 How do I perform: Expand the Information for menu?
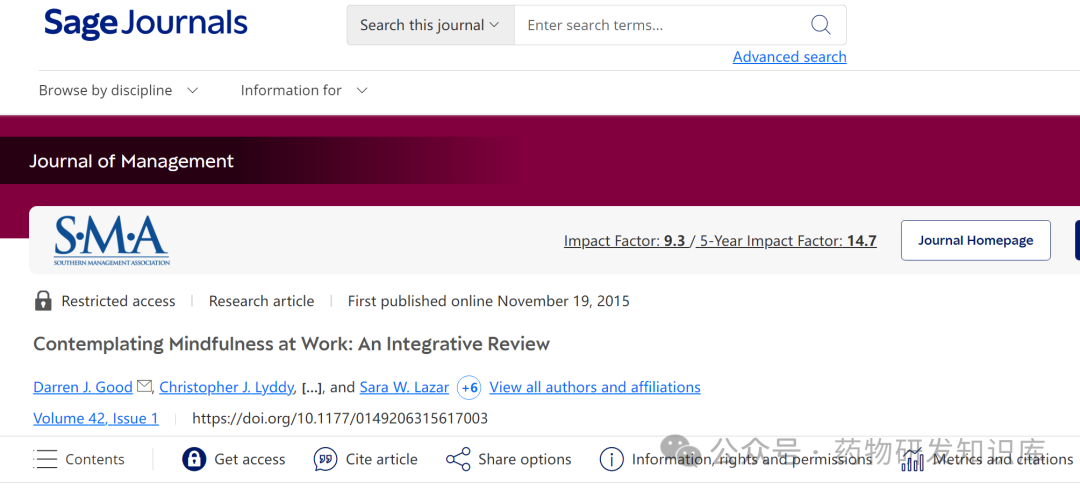point(304,90)
